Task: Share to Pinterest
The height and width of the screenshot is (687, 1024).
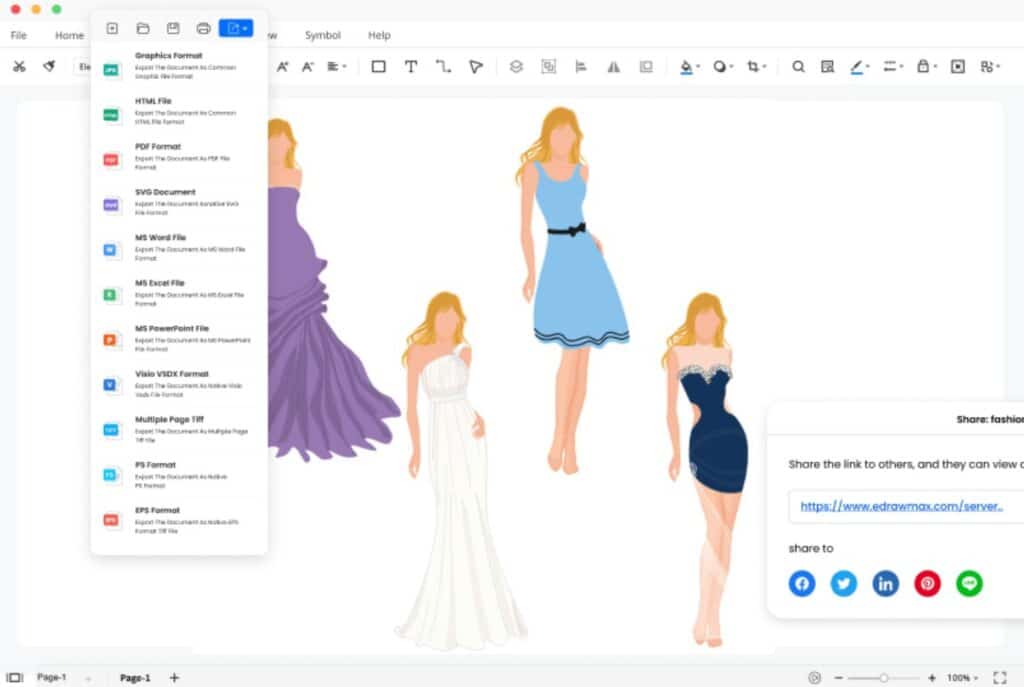Action: [927, 583]
